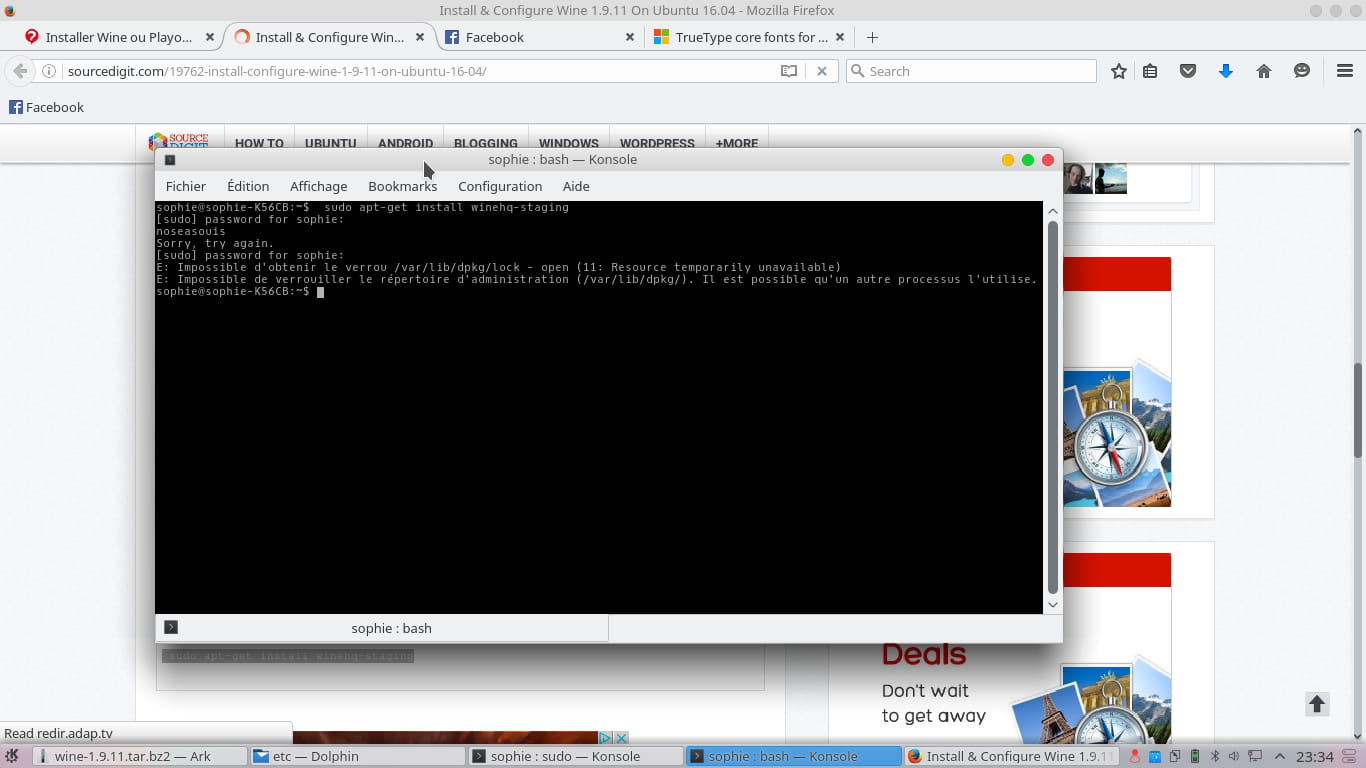Close the bottom ad with X icon
This screenshot has height=768, width=1366.
coord(621,738)
